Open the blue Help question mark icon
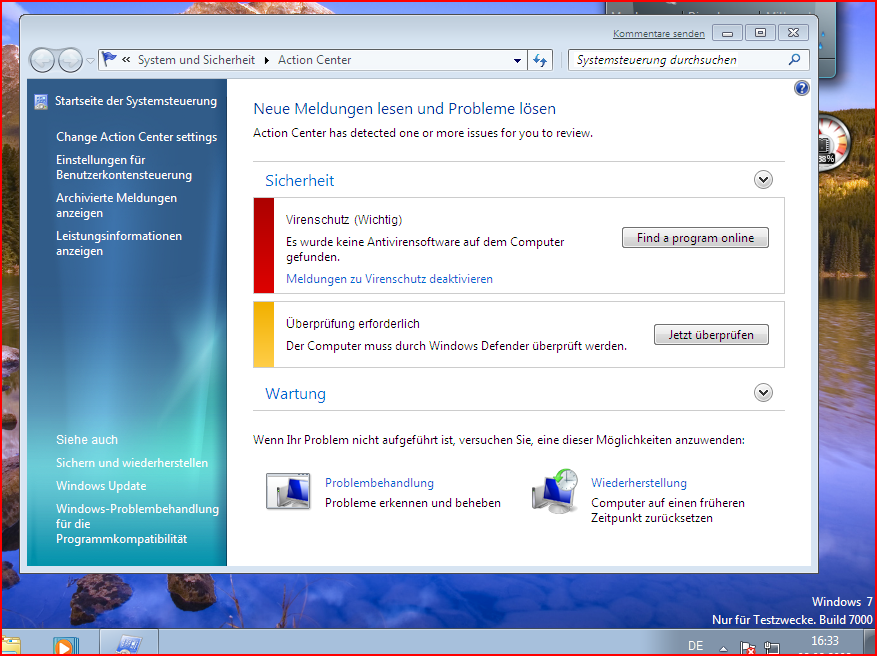 point(801,88)
